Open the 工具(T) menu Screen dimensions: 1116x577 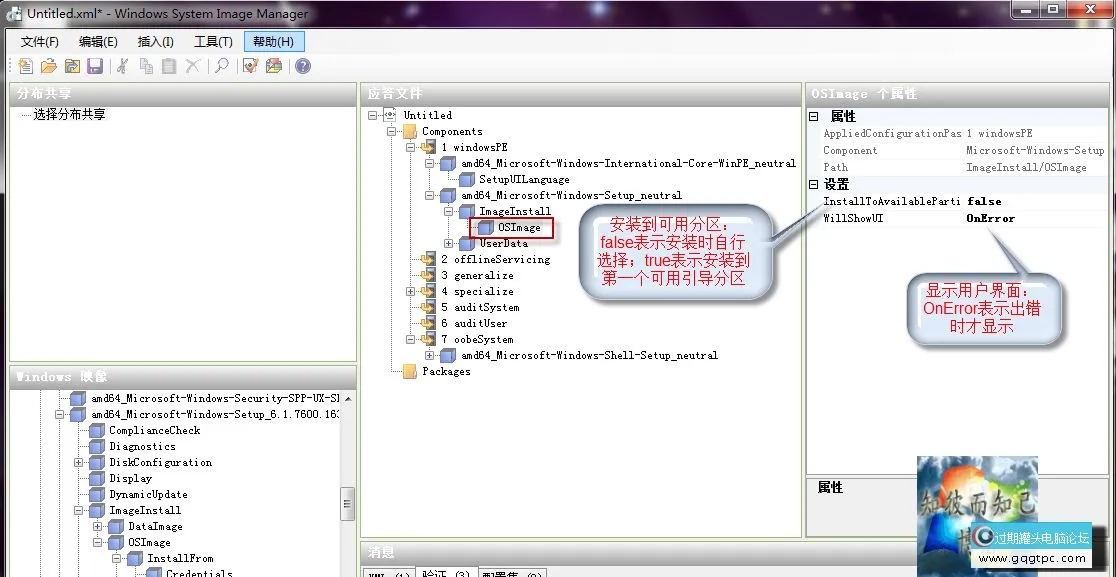pos(212,42)
